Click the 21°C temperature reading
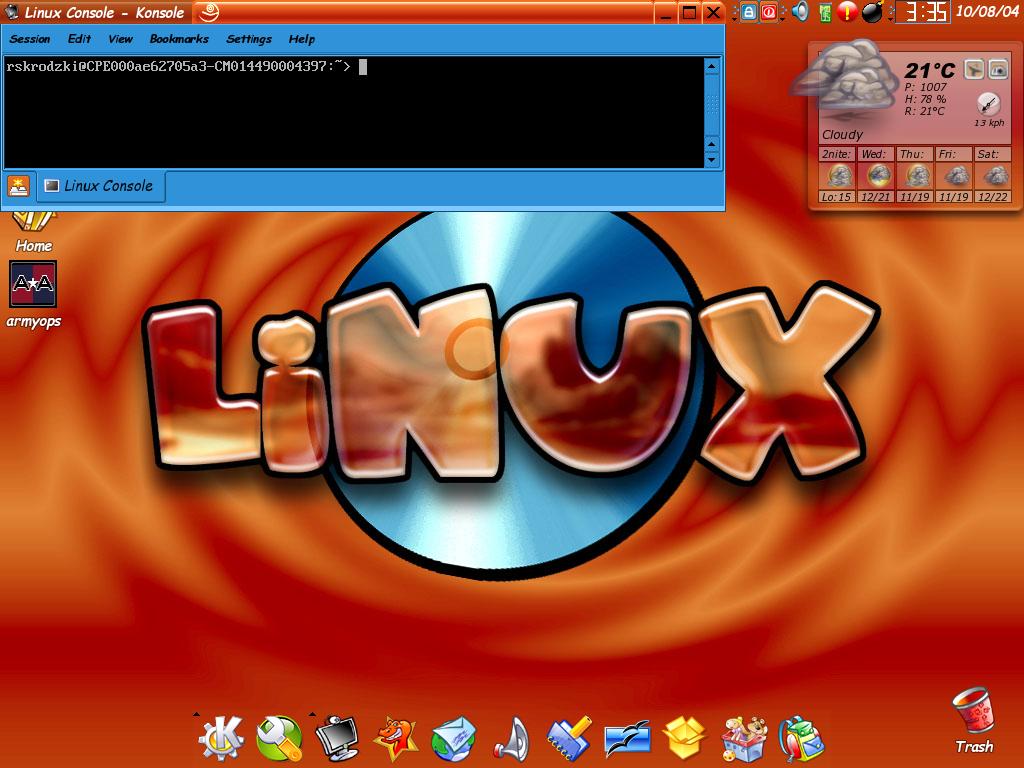Screen dimensions: 1024x768 pos(930,70)
